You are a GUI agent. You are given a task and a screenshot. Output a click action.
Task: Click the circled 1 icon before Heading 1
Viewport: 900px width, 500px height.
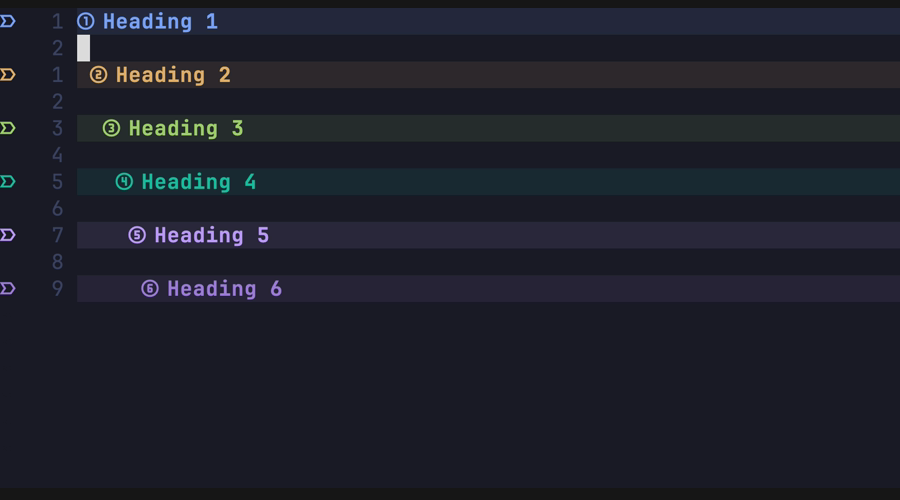86,21
